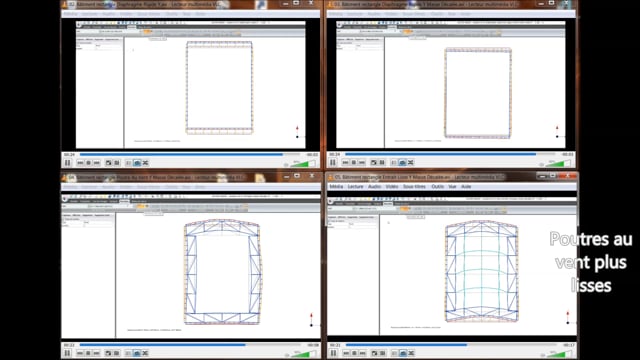Skip to next media in top-right VLC window
This screenshot has width=640, height=360.
point(362,162)
